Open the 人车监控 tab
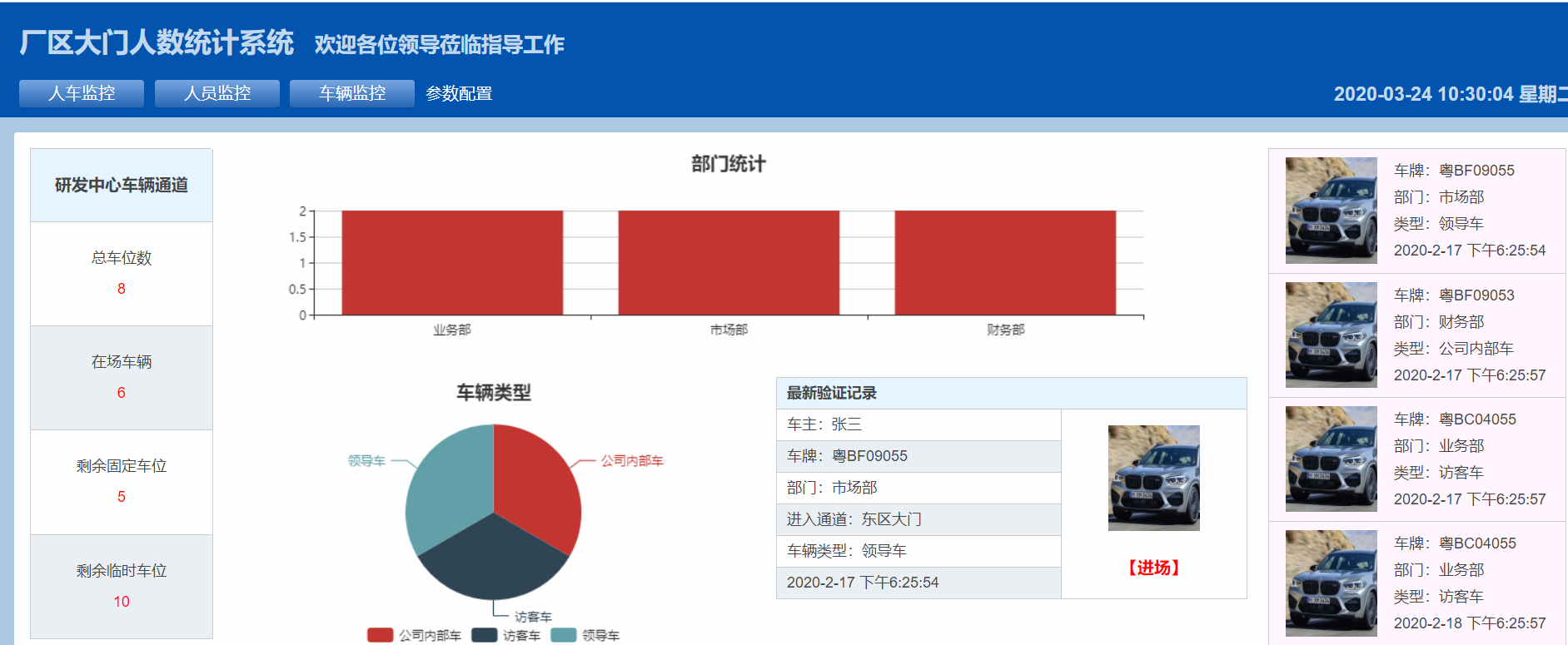Image resolution: width=1568 pixels, height=645 pixels. pos(82,93)
